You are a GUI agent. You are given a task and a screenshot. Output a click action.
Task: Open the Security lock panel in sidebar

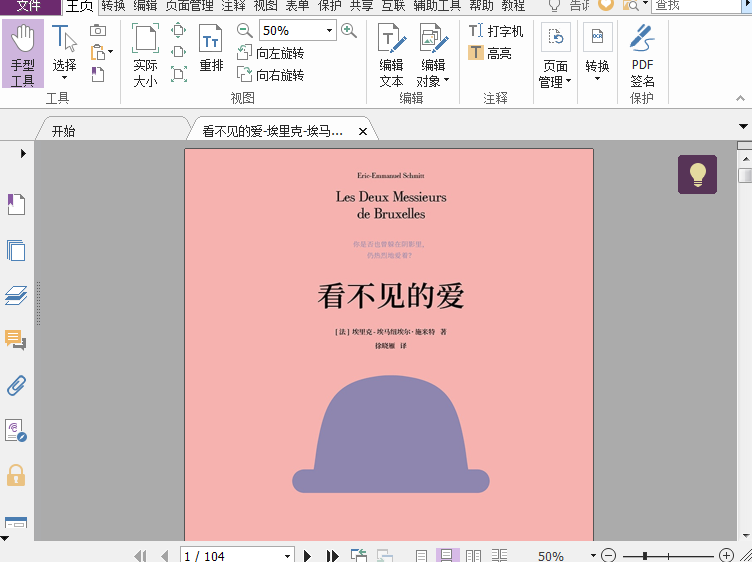[x=16, y=475]
